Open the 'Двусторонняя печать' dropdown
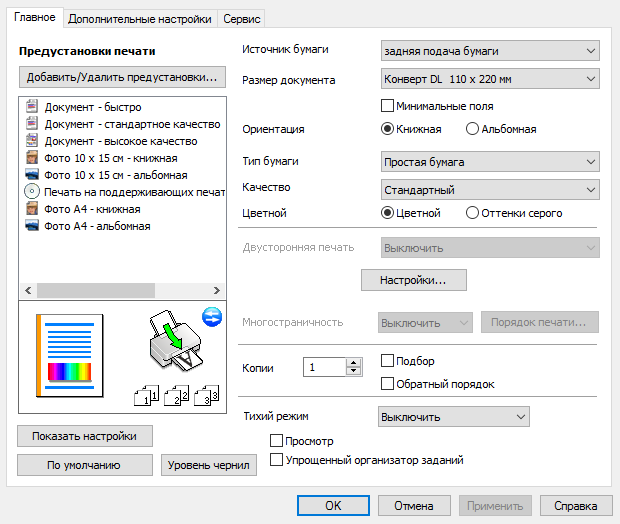 coord(490,248)
